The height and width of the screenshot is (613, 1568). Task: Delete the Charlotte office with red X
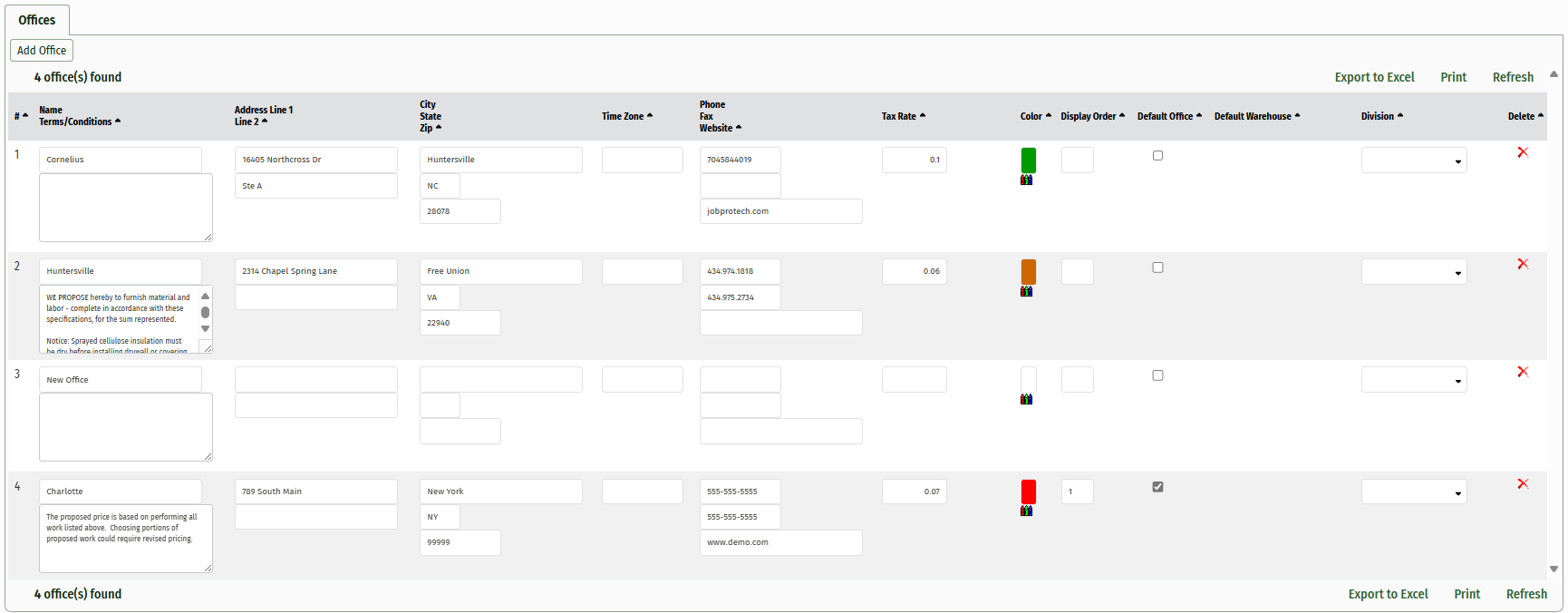point(1523,484)
